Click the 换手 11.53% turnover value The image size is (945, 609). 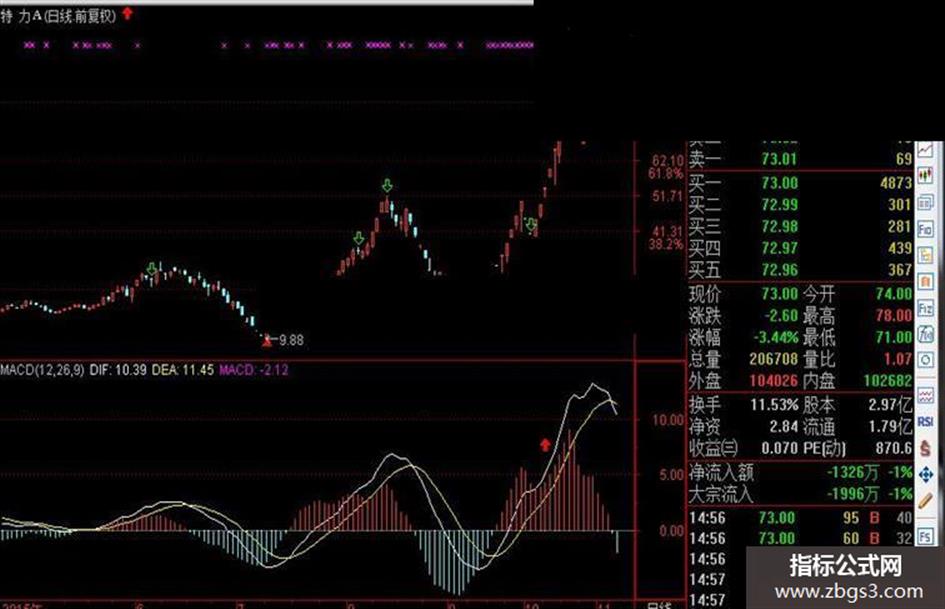pyautogui.click(x=774, y=405)
